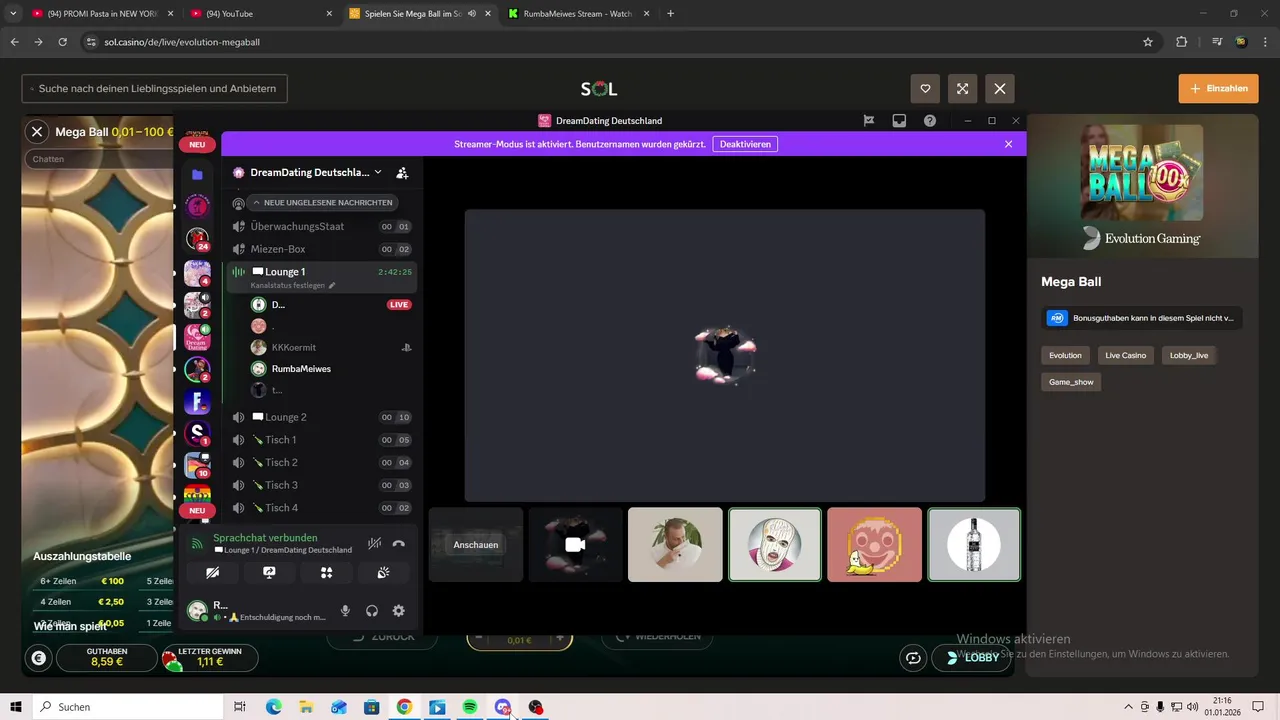The image size is (1280, 720).
Task: Click the Lobby_live tag
Action: [x=1189, y=355]
